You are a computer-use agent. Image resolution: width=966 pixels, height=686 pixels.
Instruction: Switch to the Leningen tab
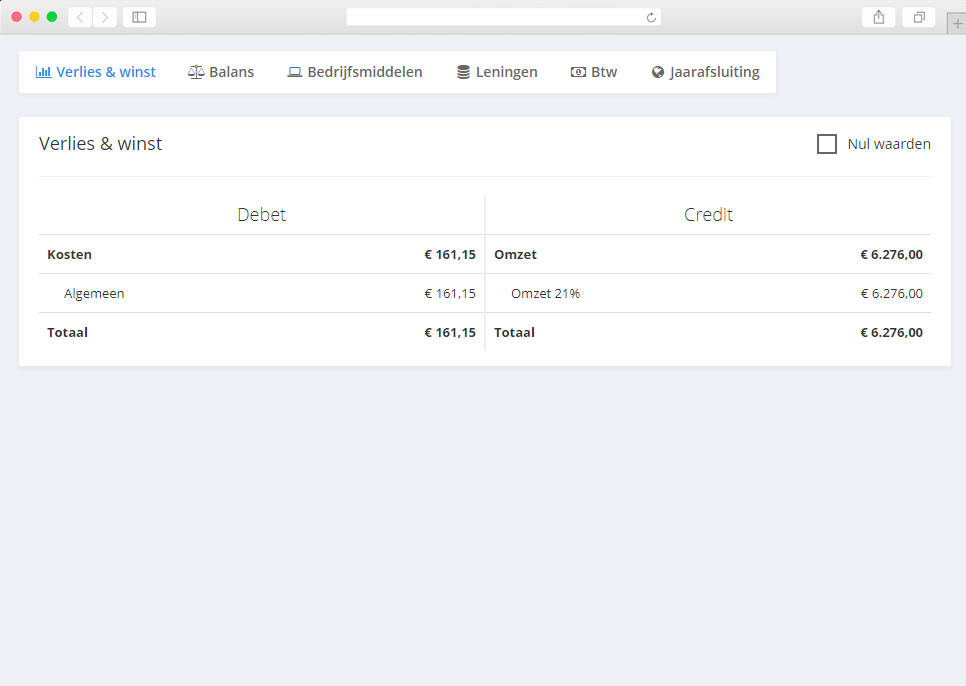tap(506, 72)
